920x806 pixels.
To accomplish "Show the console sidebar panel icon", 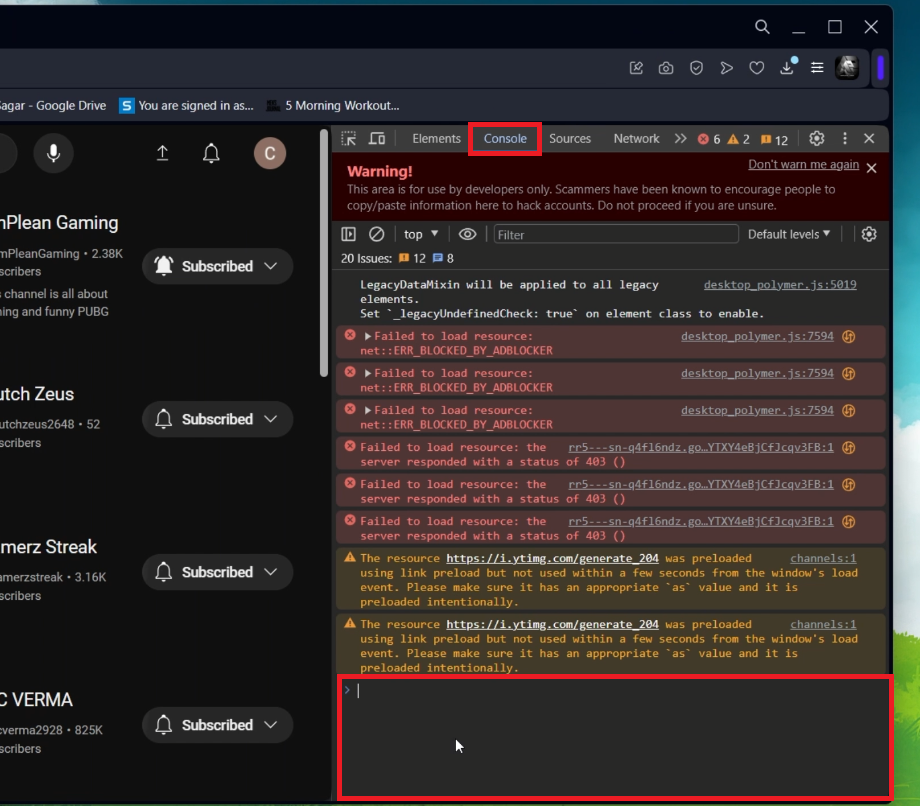I will tap(349, 234).
